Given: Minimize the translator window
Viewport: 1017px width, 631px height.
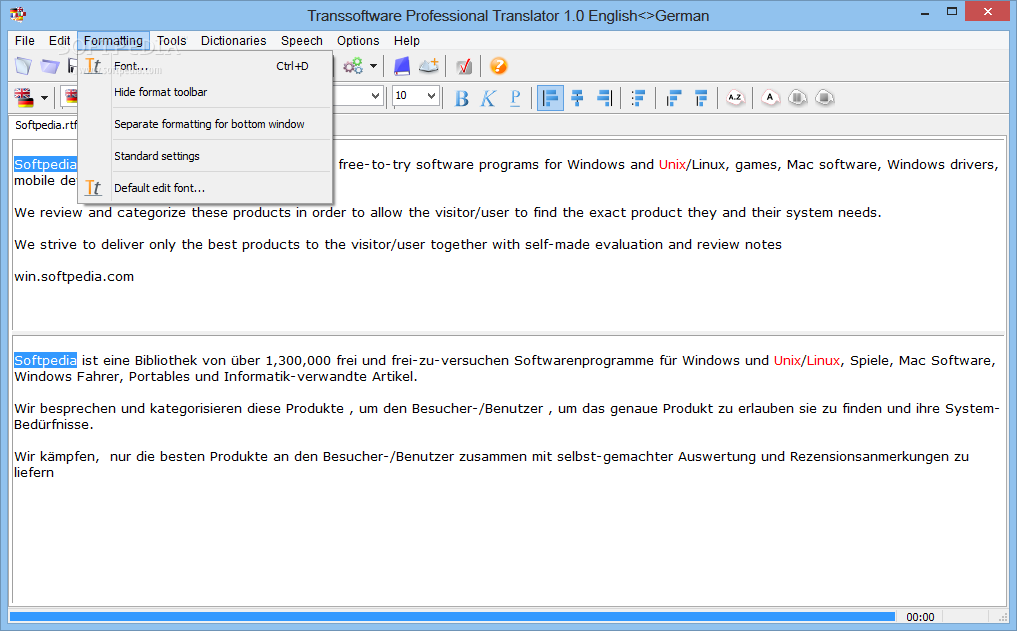Looking at the screenshot, I should [x=925, y=12].
